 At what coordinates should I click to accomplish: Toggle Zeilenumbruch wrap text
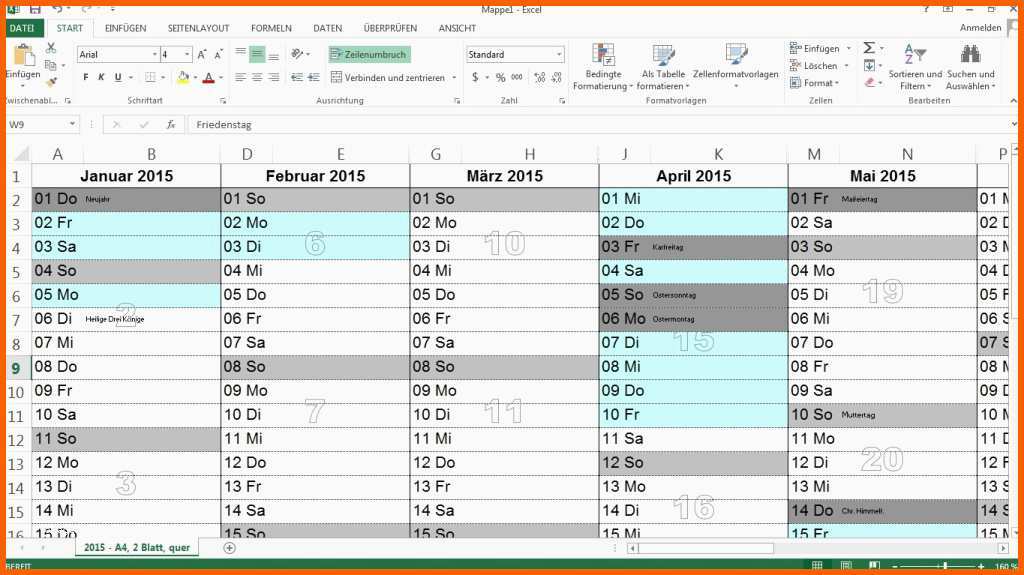click(x=370, y=55)
